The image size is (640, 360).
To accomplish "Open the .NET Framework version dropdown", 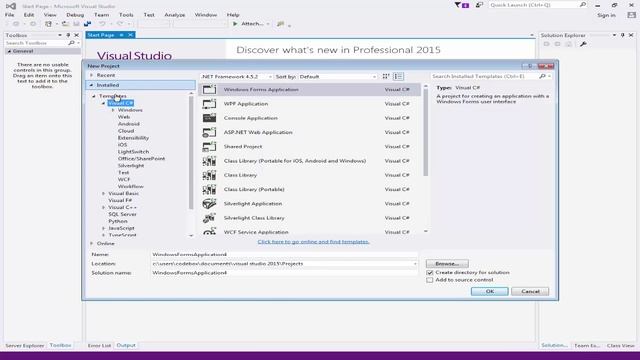I will coord(236,76).
